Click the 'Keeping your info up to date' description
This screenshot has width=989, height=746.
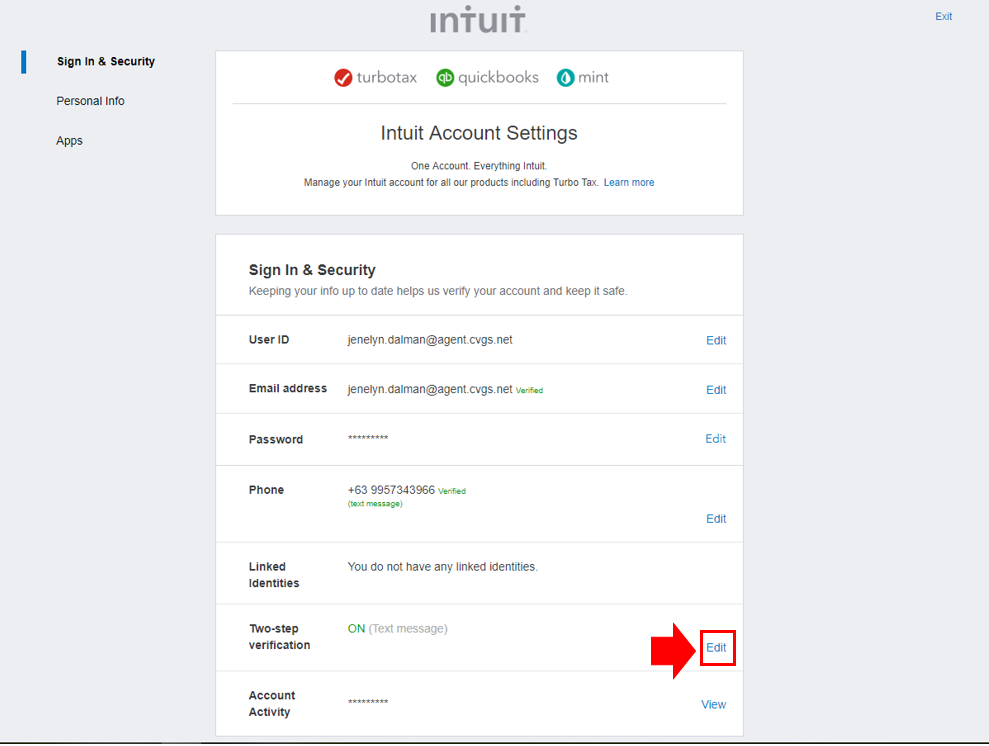pyautogui.click(x=438, y=291)
